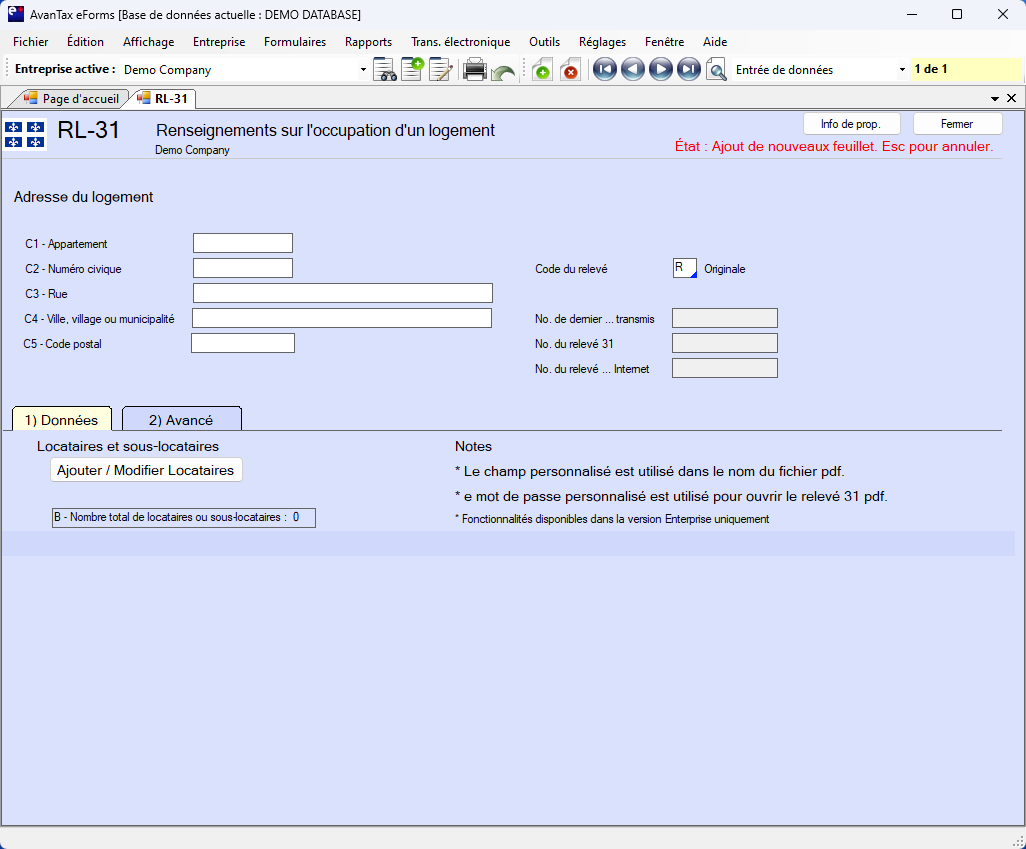Delete the slip with red X icon
This screenshot has width=1026, height=849.
tap(569, 70)
